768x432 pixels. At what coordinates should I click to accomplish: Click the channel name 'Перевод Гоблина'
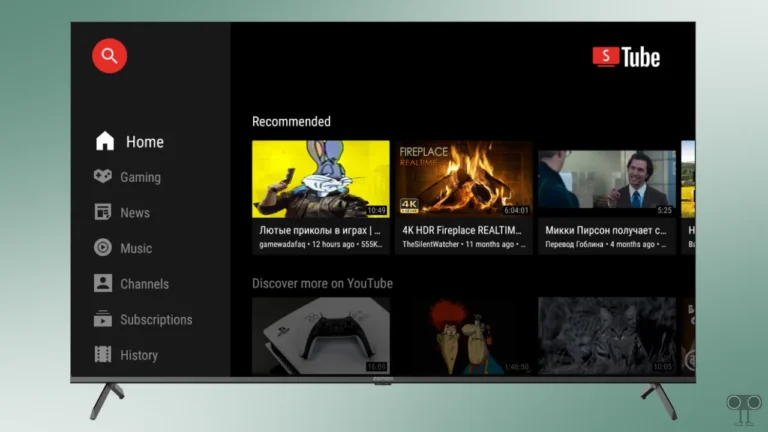click(574, 244)
